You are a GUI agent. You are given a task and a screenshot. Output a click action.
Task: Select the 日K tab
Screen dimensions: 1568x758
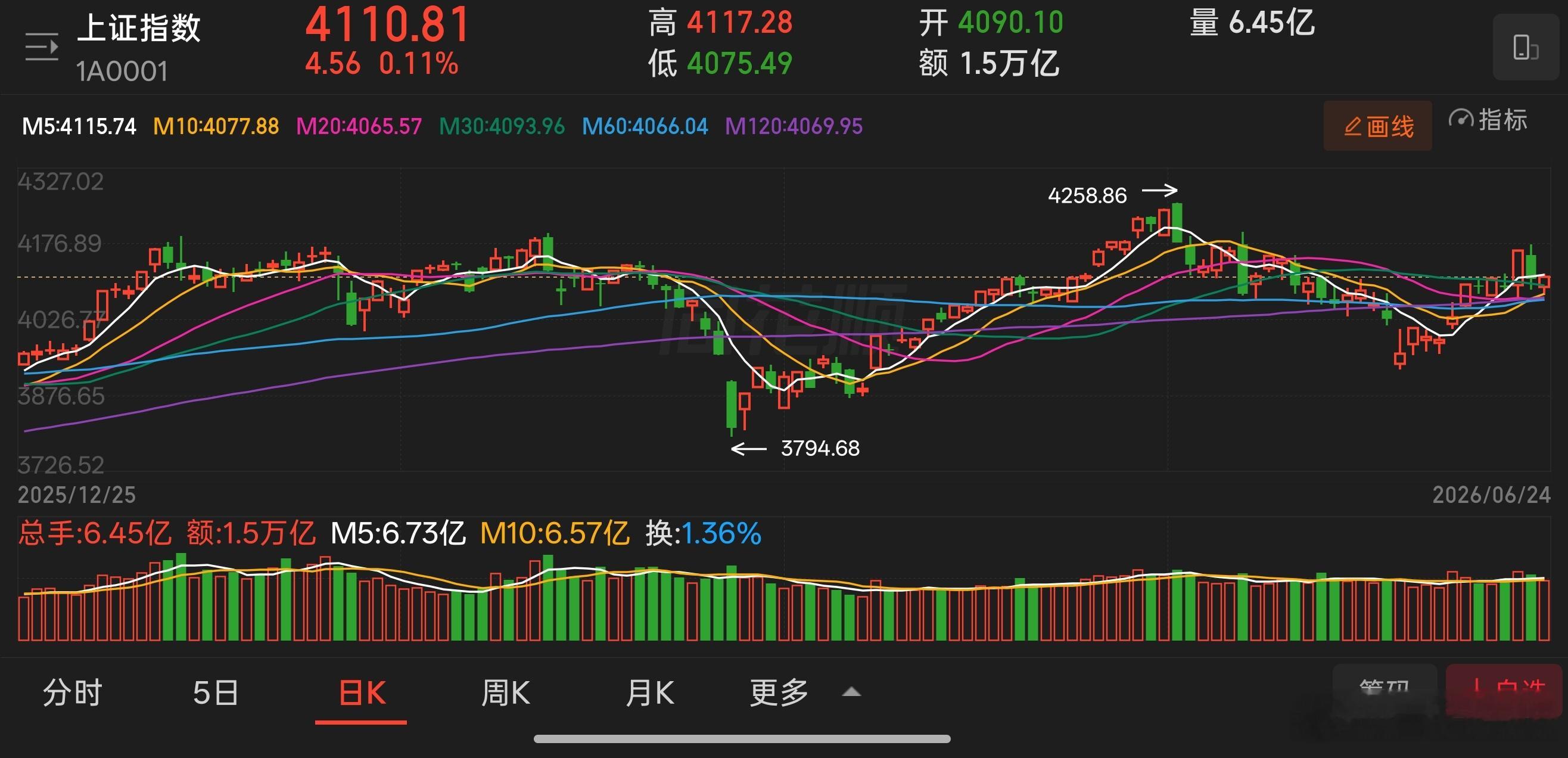362,693
